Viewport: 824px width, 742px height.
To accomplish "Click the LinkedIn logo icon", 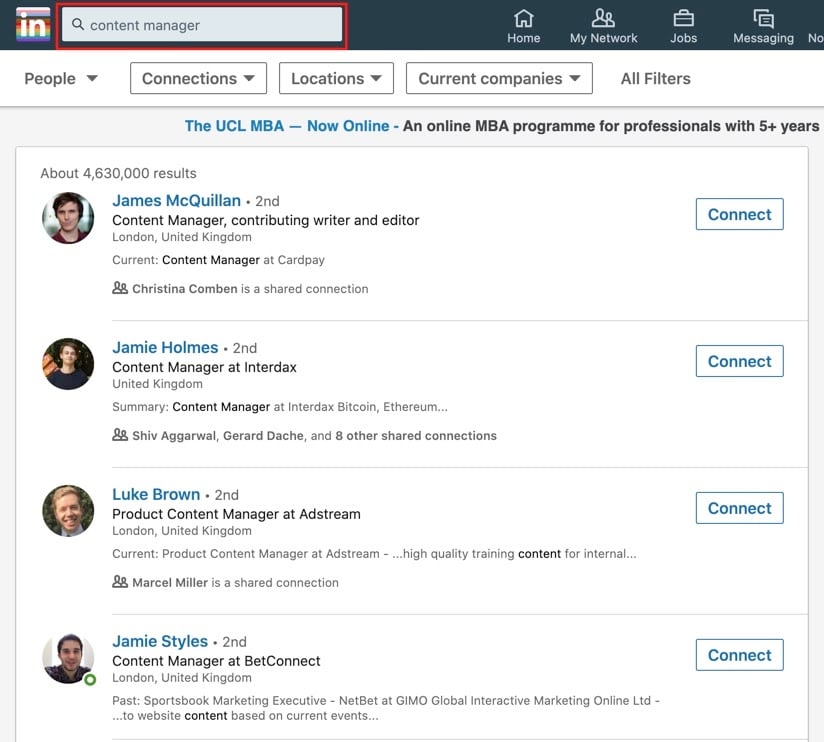I will (x=32, y=24).
